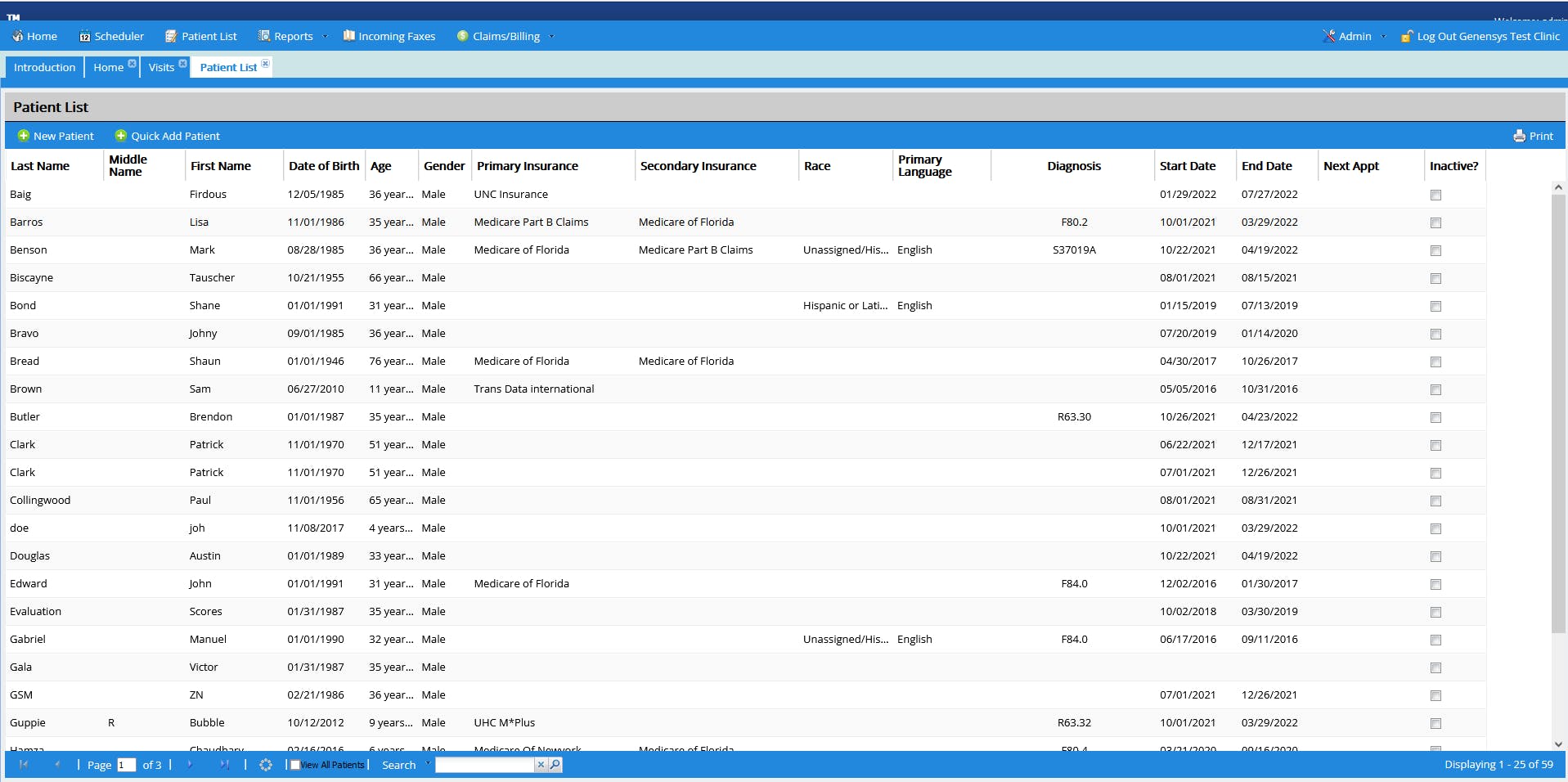The height and width of the screenshot is (782, 1568).
Task: Click the Print printer icon
Action: [x=1520, y=136]
